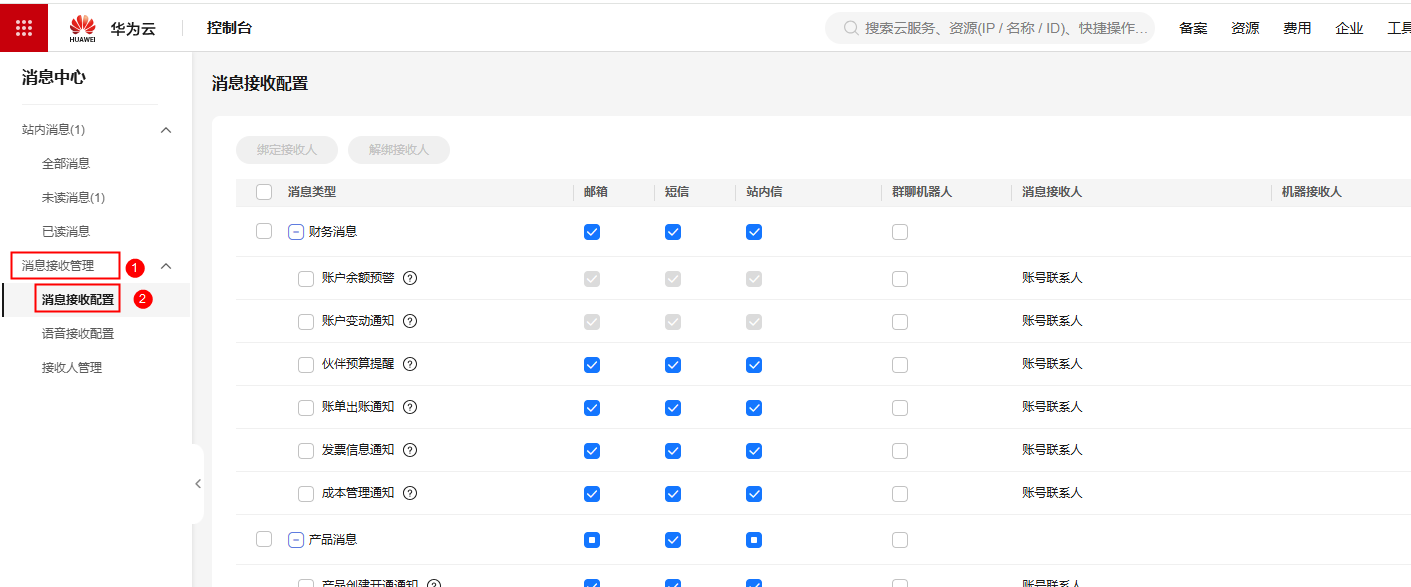
Task: Collapse the 产品消息 group
Action: [x=296, y=540]
